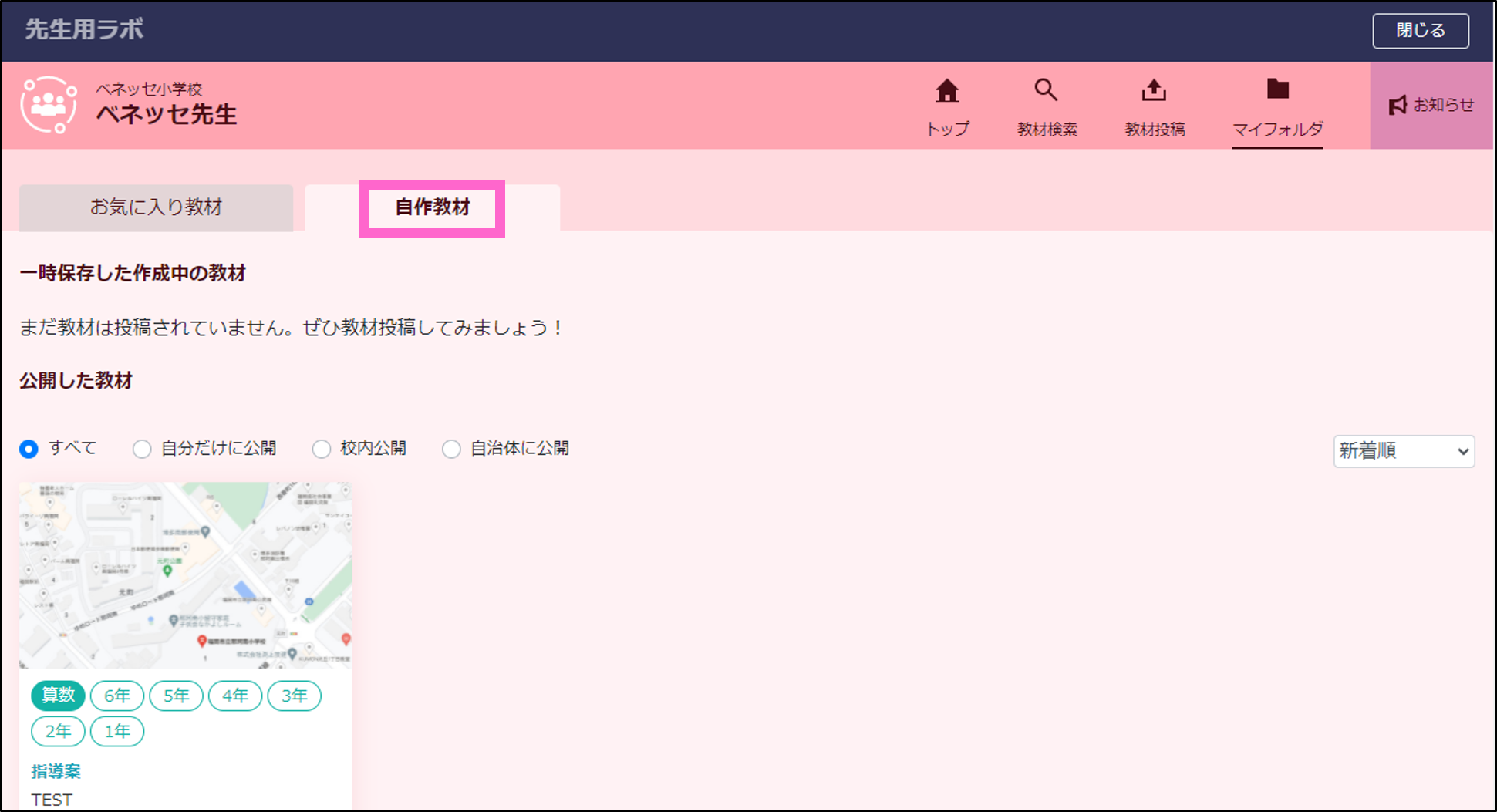Select the 校内公開 option

(x=321, y=448)
